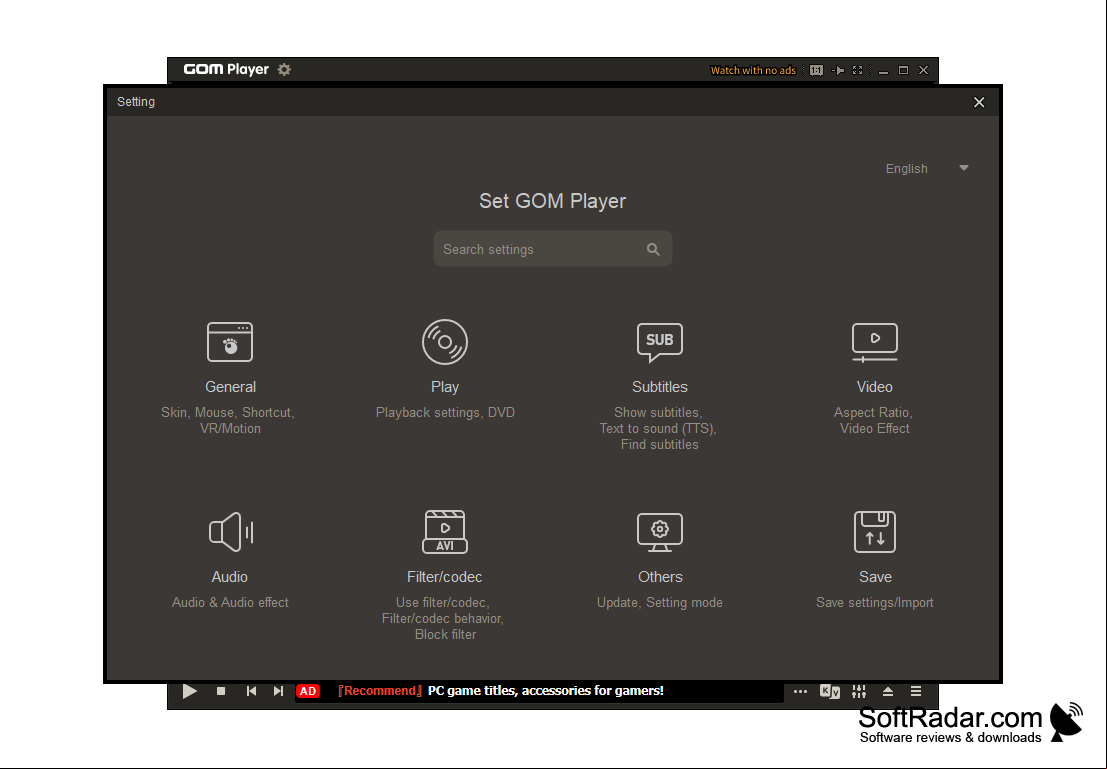1107x769 pixels.
Task: Minimize the GOM Player window
Action: pos(883,71)
